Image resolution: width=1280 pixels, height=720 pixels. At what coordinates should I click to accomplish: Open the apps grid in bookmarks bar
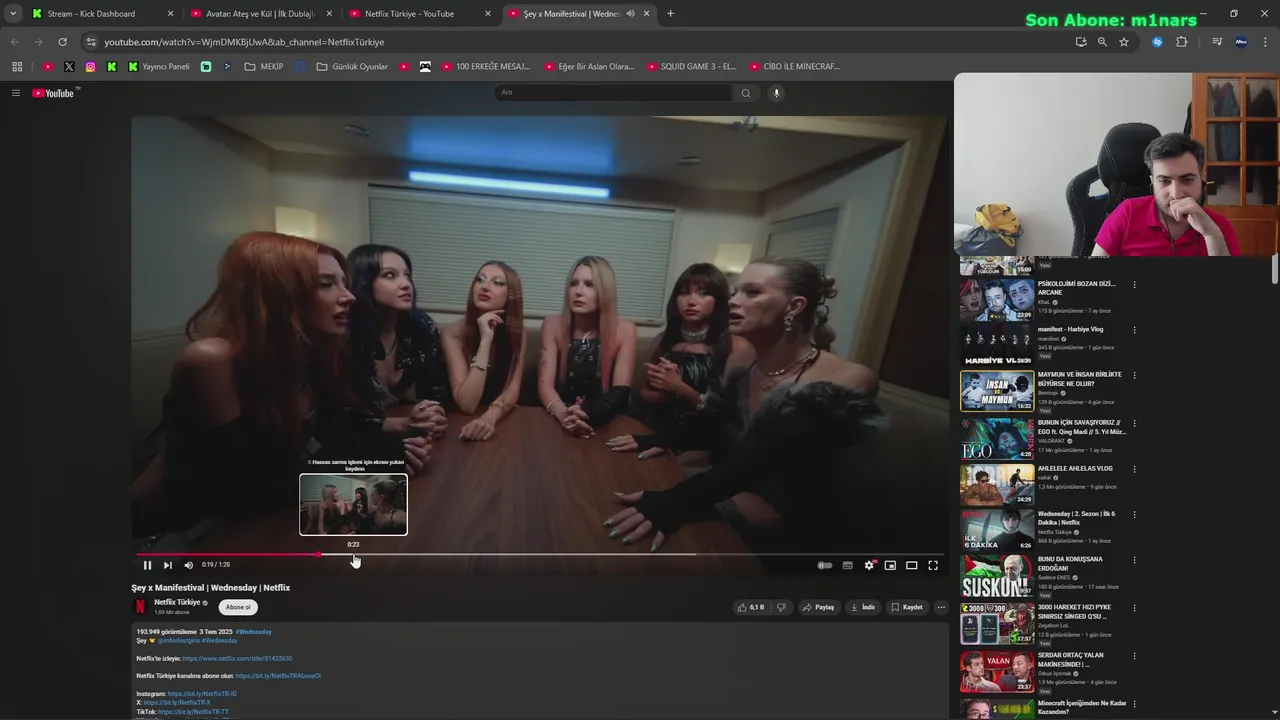point(17,67)
